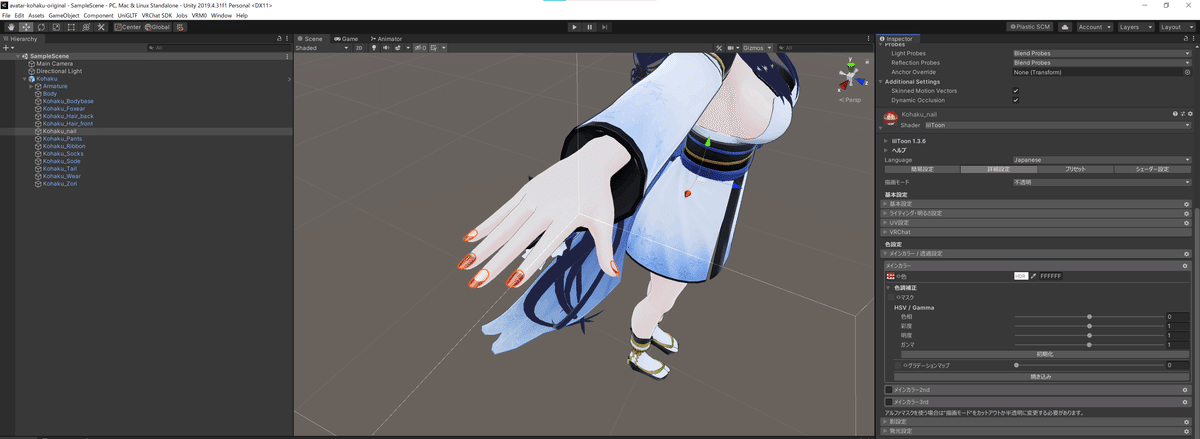Expand the Armature tree item
The height and width of the screenshot is (439, 1200).
pos(31,86)
